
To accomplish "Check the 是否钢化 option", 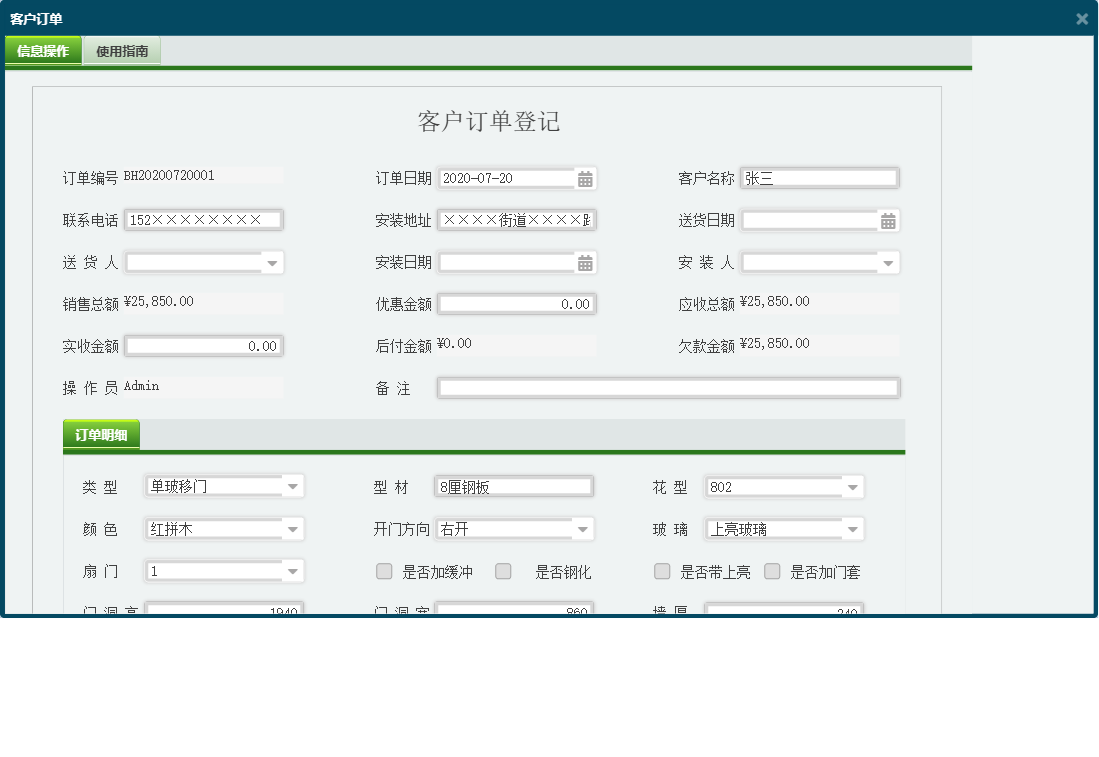I will tap(502, 571).
